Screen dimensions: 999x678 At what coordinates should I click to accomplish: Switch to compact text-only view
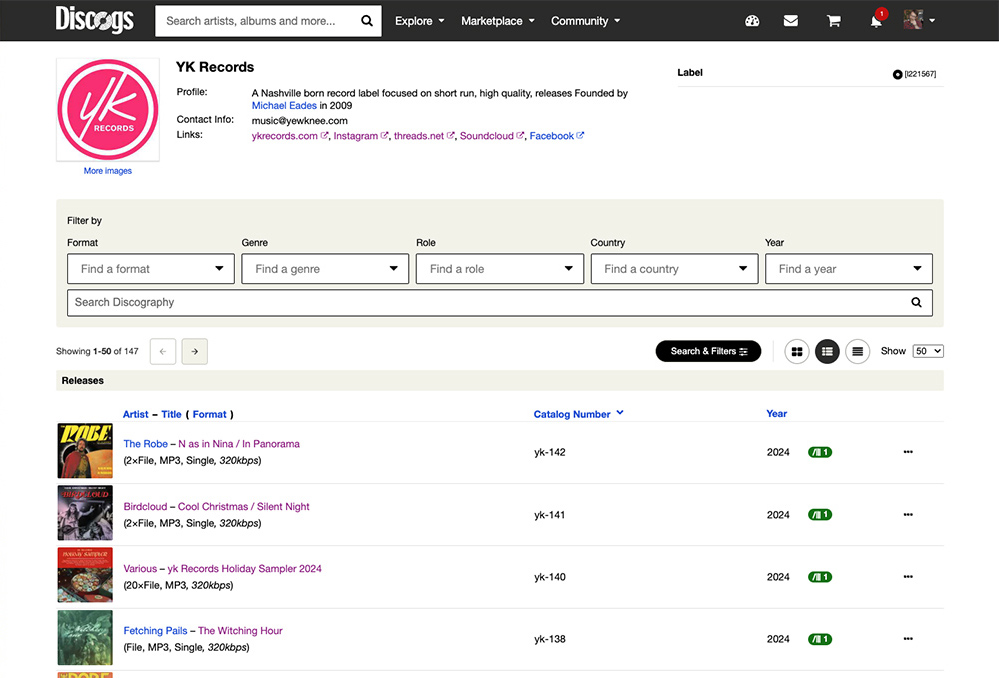click(x=858, y=351)
